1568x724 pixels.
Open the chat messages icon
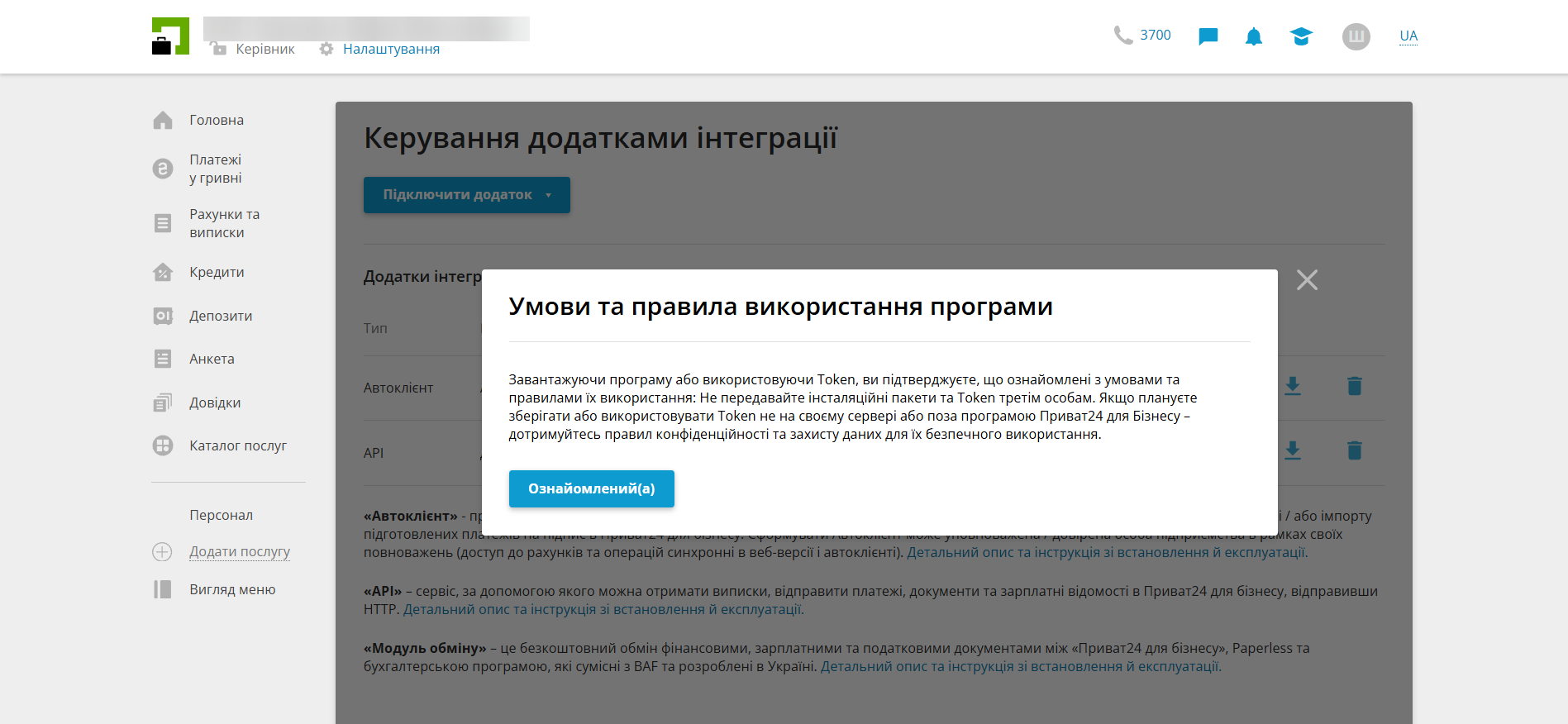pos(1208,36)
